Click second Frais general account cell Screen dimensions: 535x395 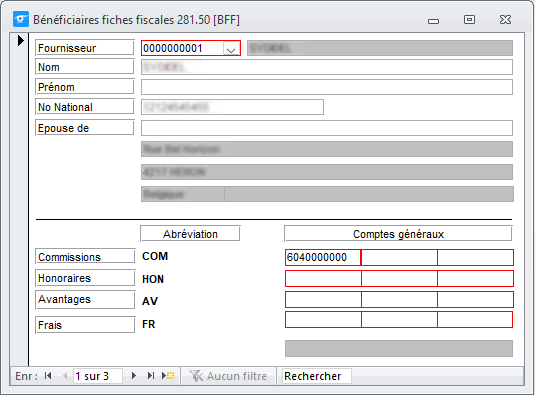(x=399, y=320)
